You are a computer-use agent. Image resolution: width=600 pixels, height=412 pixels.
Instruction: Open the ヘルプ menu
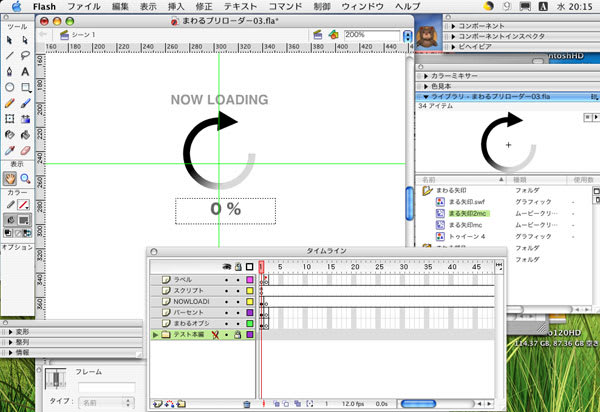(x=408, y=7)
